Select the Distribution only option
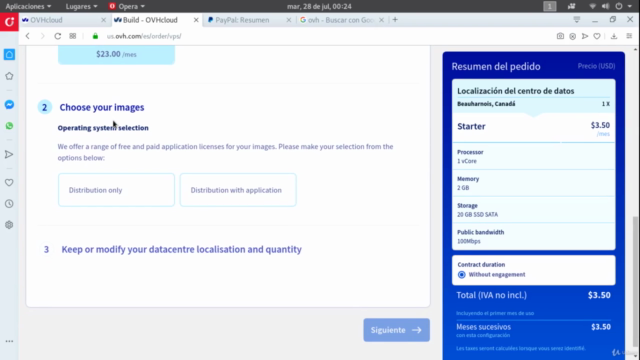This screenshot has height=360, width=640. 116,190
